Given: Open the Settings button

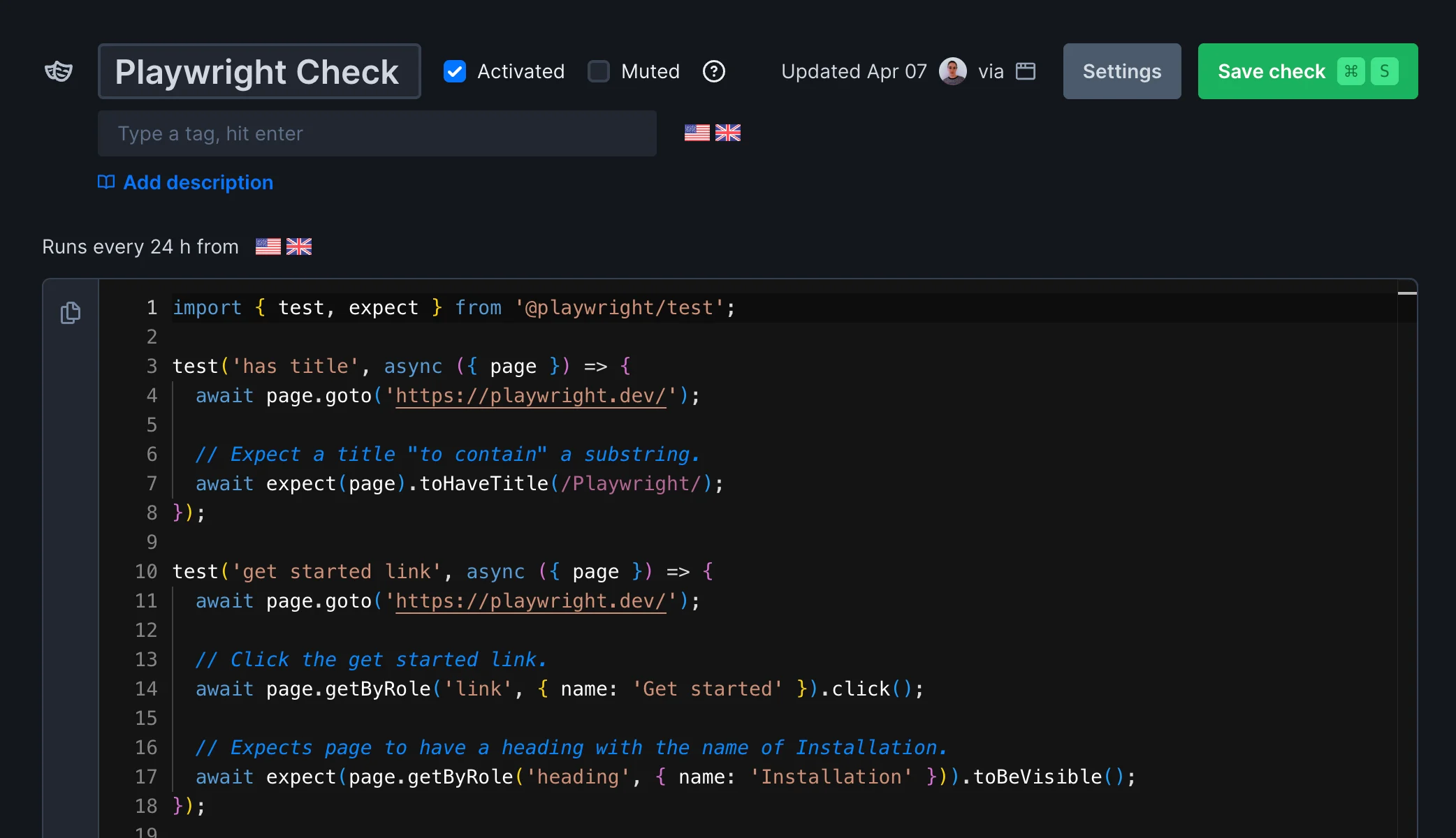Looking at the screenshot, I should click(x=1122, y=71).
